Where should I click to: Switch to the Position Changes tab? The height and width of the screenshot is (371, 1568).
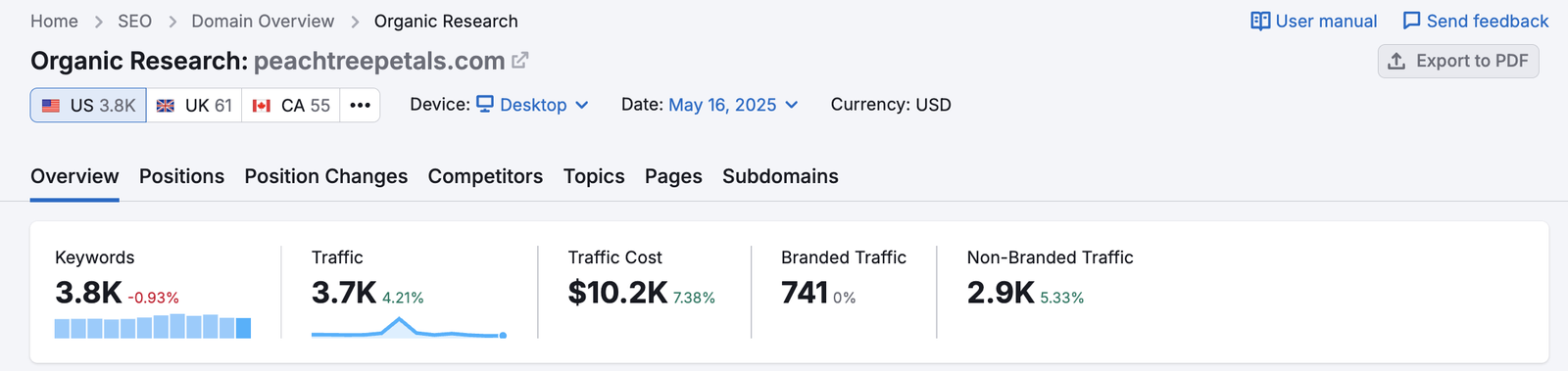326,176
